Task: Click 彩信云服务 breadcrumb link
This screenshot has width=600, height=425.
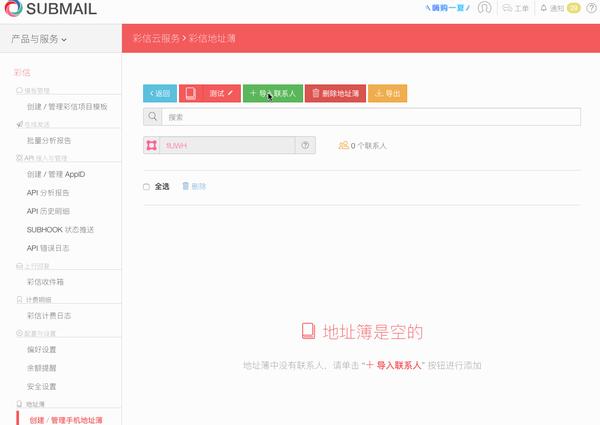Action: tap(156, 38)
